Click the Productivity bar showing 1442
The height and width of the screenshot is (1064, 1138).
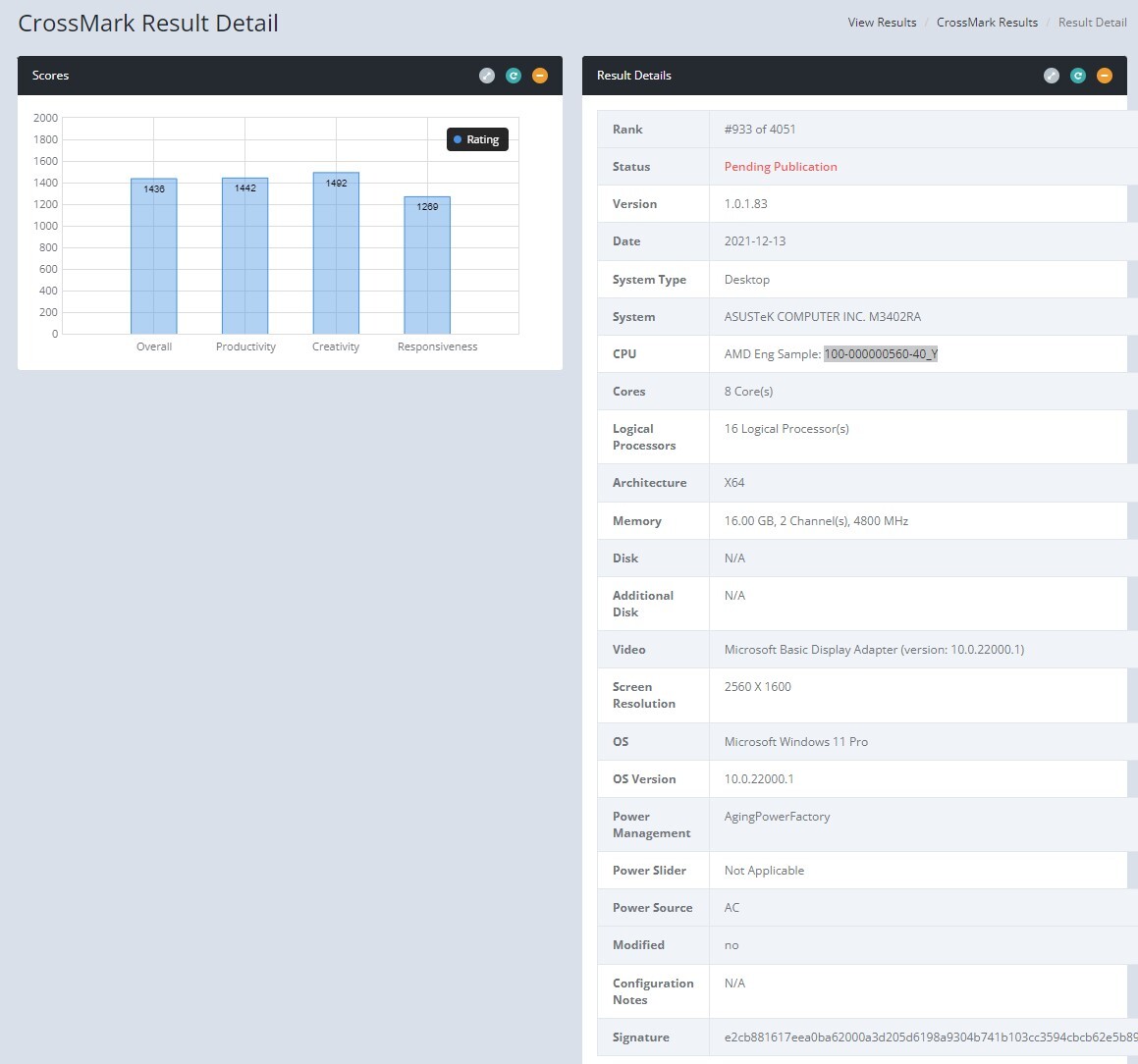245,255
